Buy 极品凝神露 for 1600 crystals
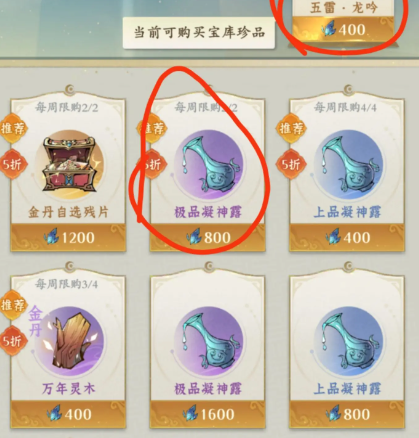The width and height of the screenshot is (419, 438). (x=208, y=414)
